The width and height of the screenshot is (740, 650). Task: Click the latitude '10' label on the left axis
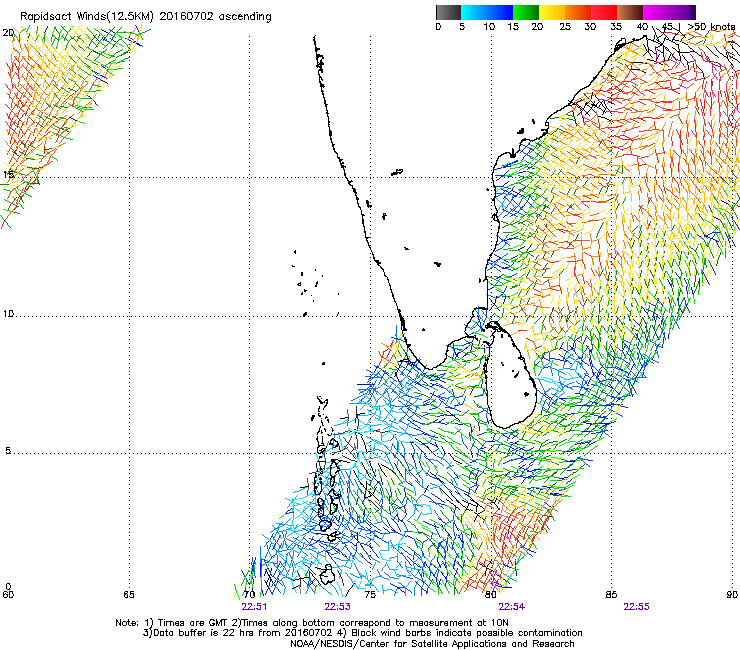tap(8, 314)
